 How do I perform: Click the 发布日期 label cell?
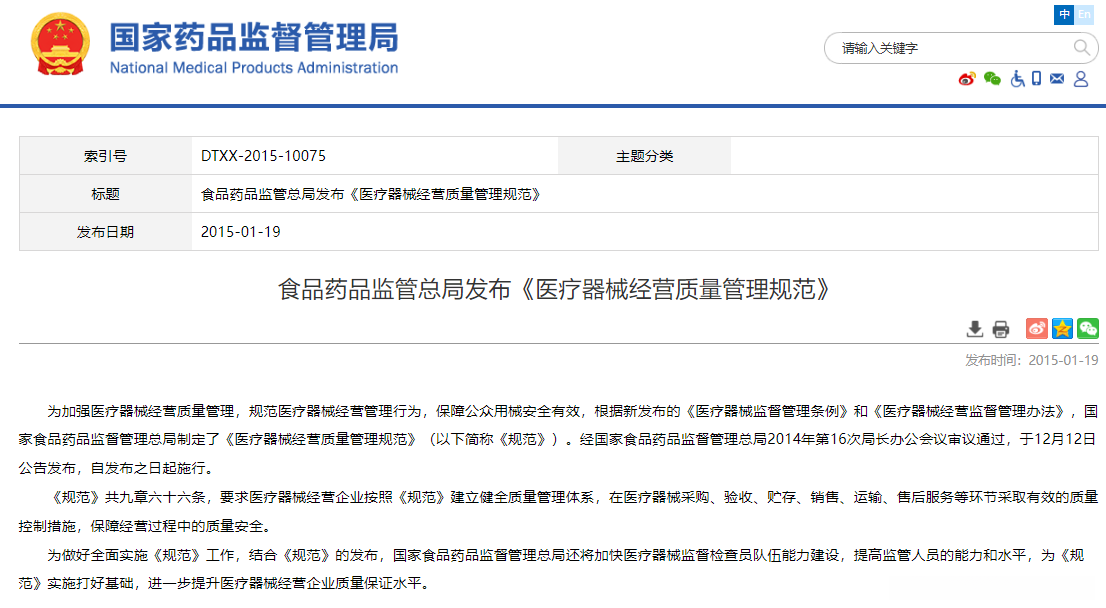coord(106,232)
